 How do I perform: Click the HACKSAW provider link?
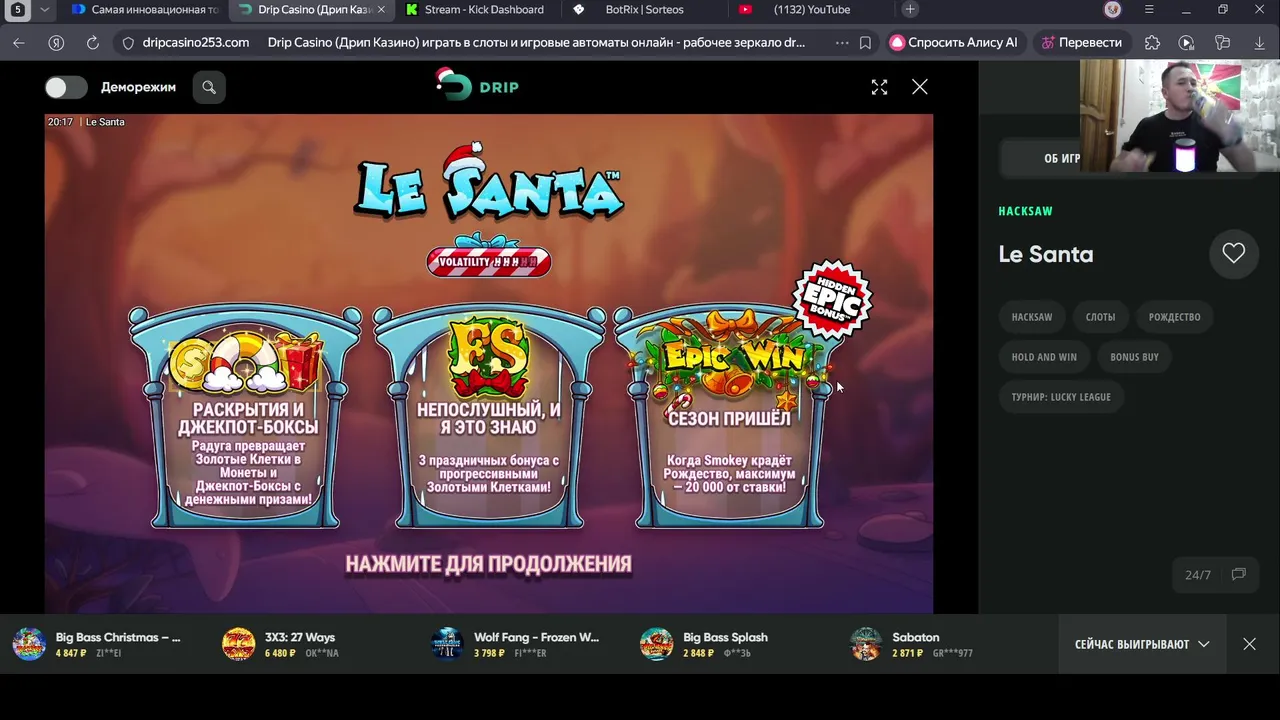(1025, 211)
